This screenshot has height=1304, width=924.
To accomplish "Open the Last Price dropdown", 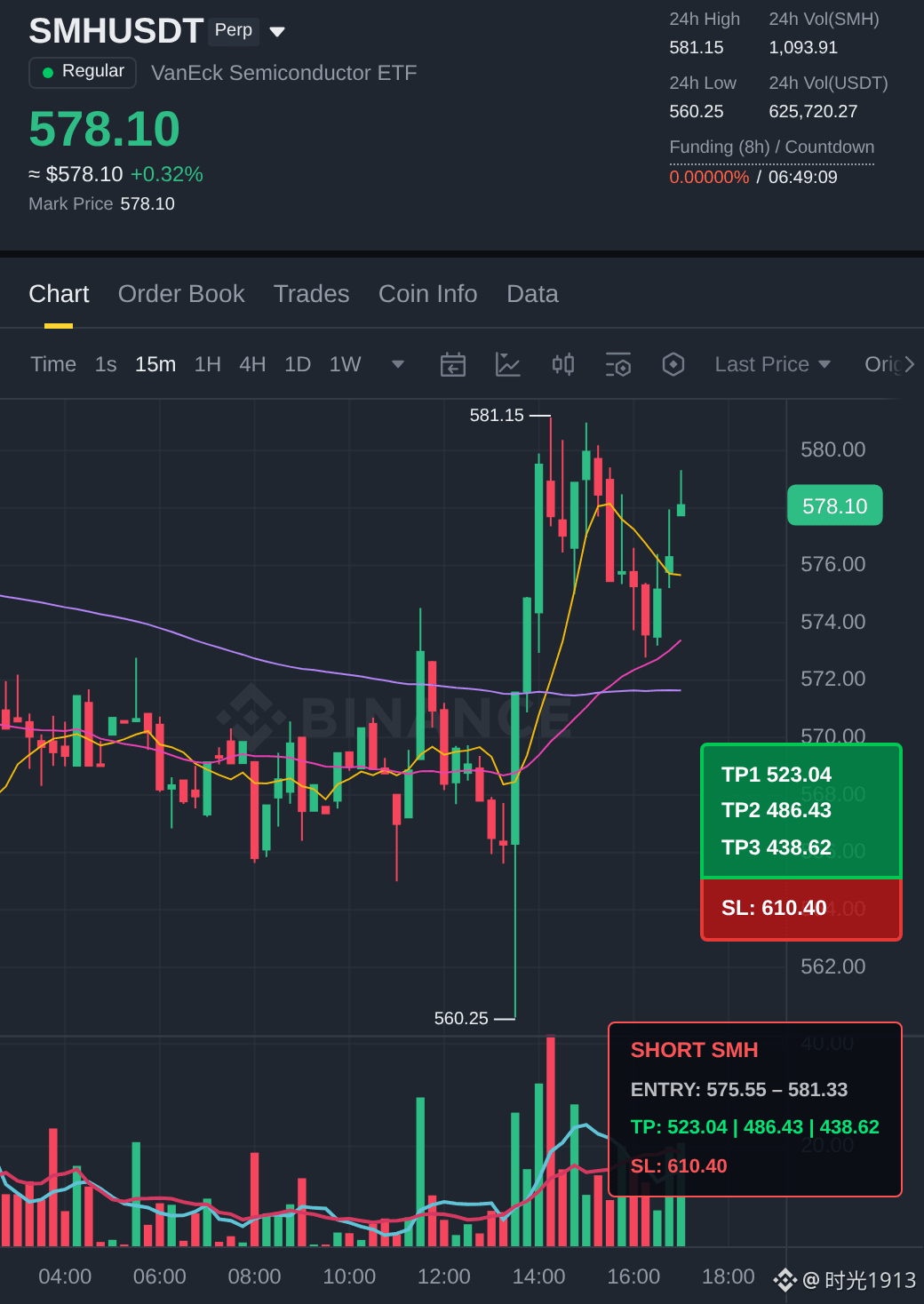I will (x=773, y=364).
